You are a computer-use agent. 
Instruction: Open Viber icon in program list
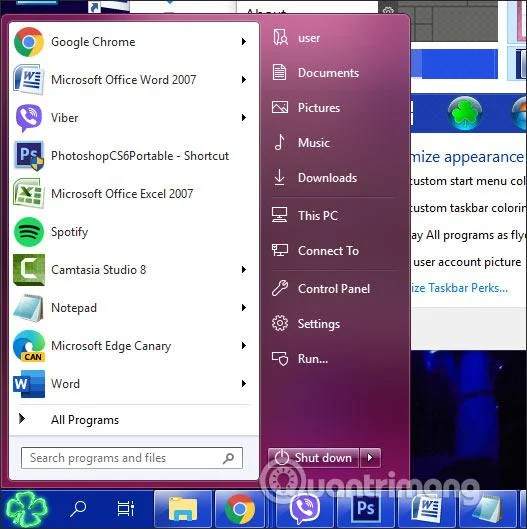(29, 118)
